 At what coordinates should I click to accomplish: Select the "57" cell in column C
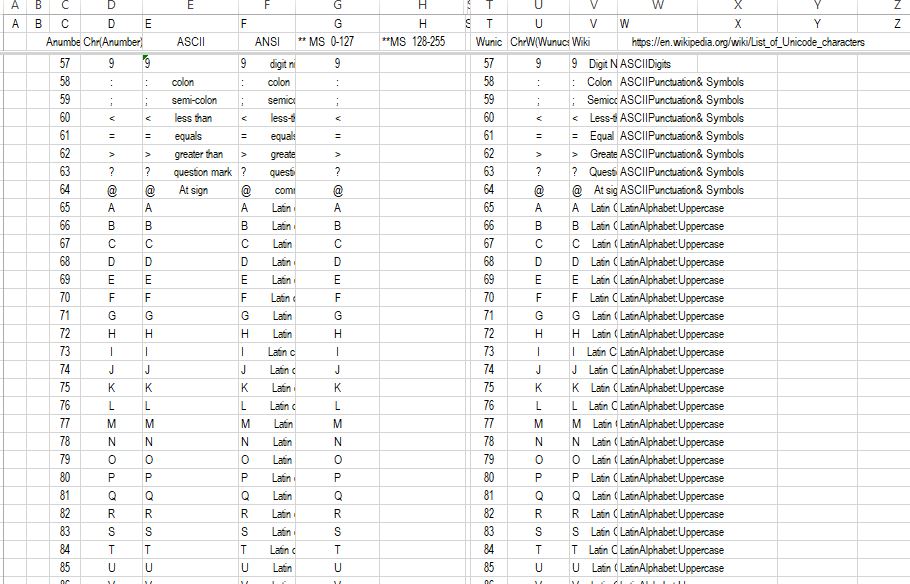click(x=65, y=63)
